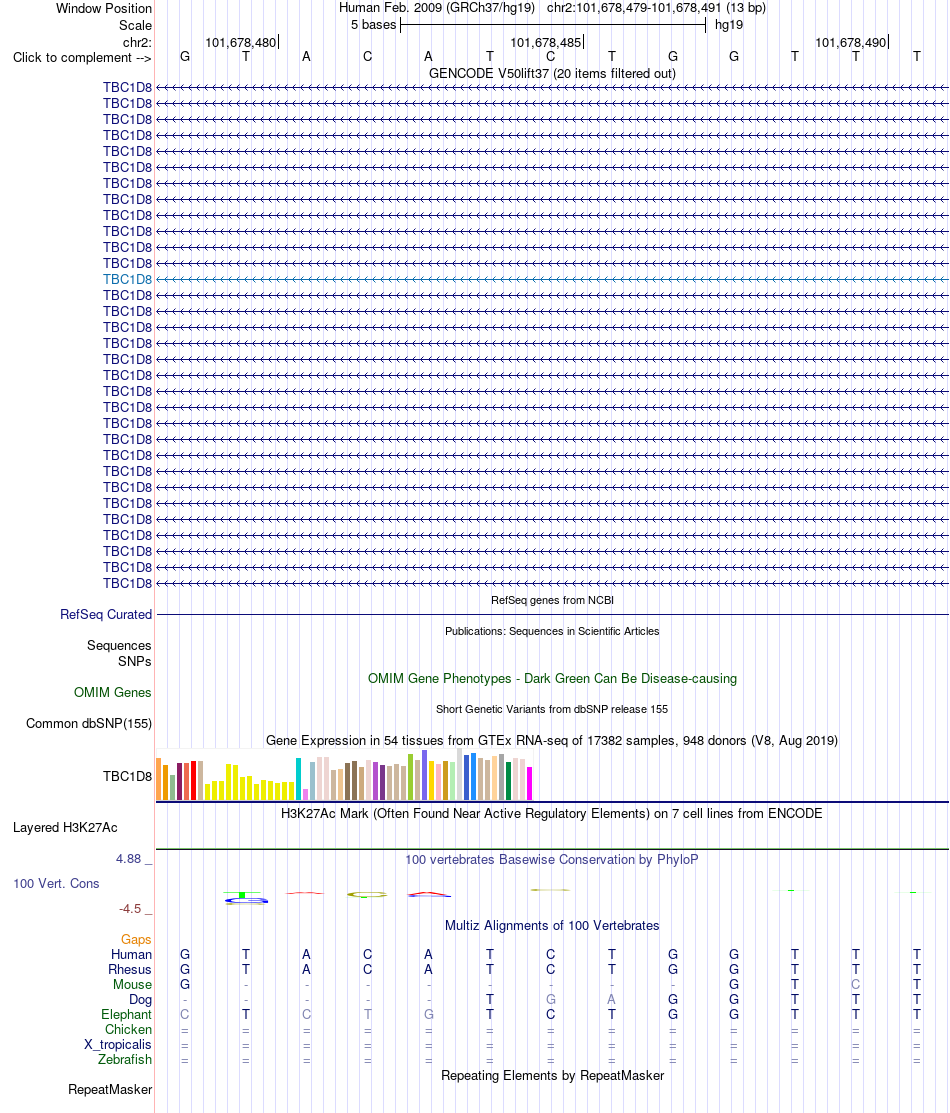
Task: Click the orange 'Gaps' label
Action: (x=136, y=940)
